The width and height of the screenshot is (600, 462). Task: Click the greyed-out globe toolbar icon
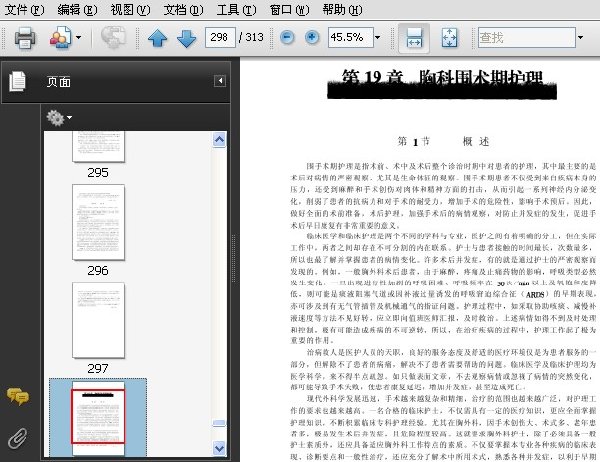113,37
